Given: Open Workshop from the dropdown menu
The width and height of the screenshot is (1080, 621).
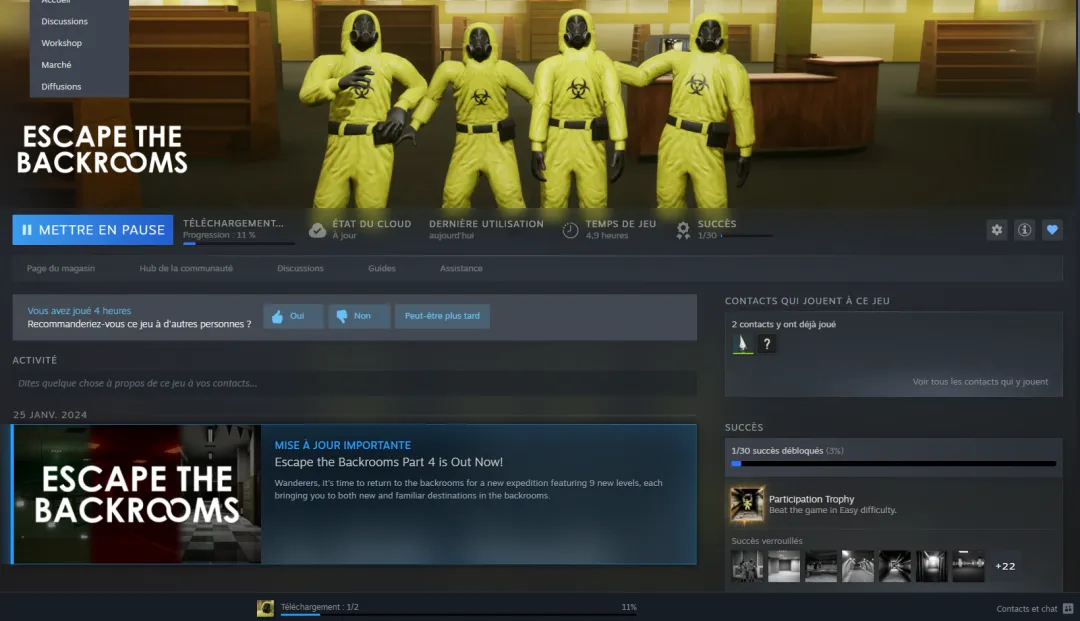Looking at the screenshot, I should point(62,43).
